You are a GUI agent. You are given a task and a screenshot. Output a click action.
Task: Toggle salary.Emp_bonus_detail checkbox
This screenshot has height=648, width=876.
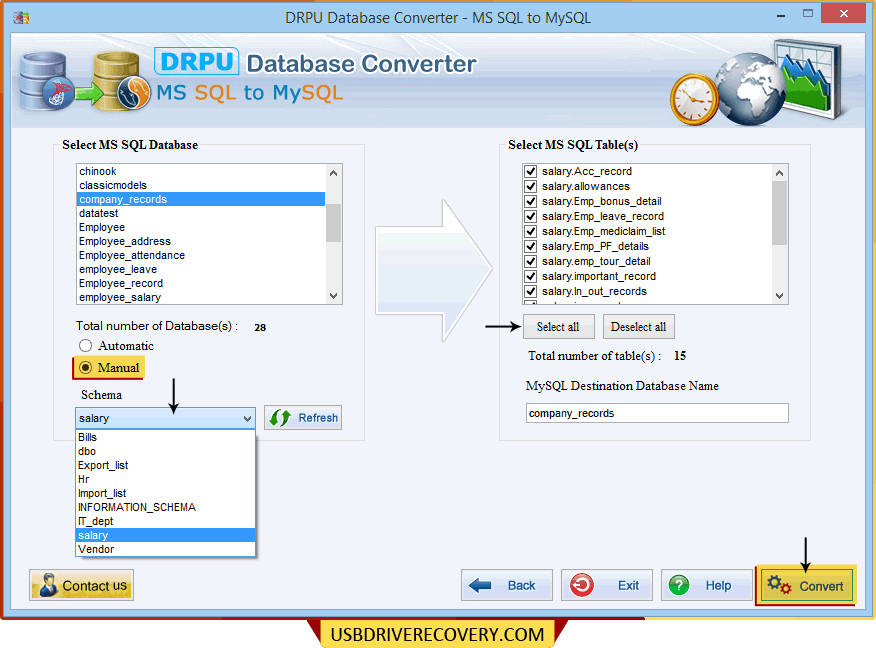(530, 202)
